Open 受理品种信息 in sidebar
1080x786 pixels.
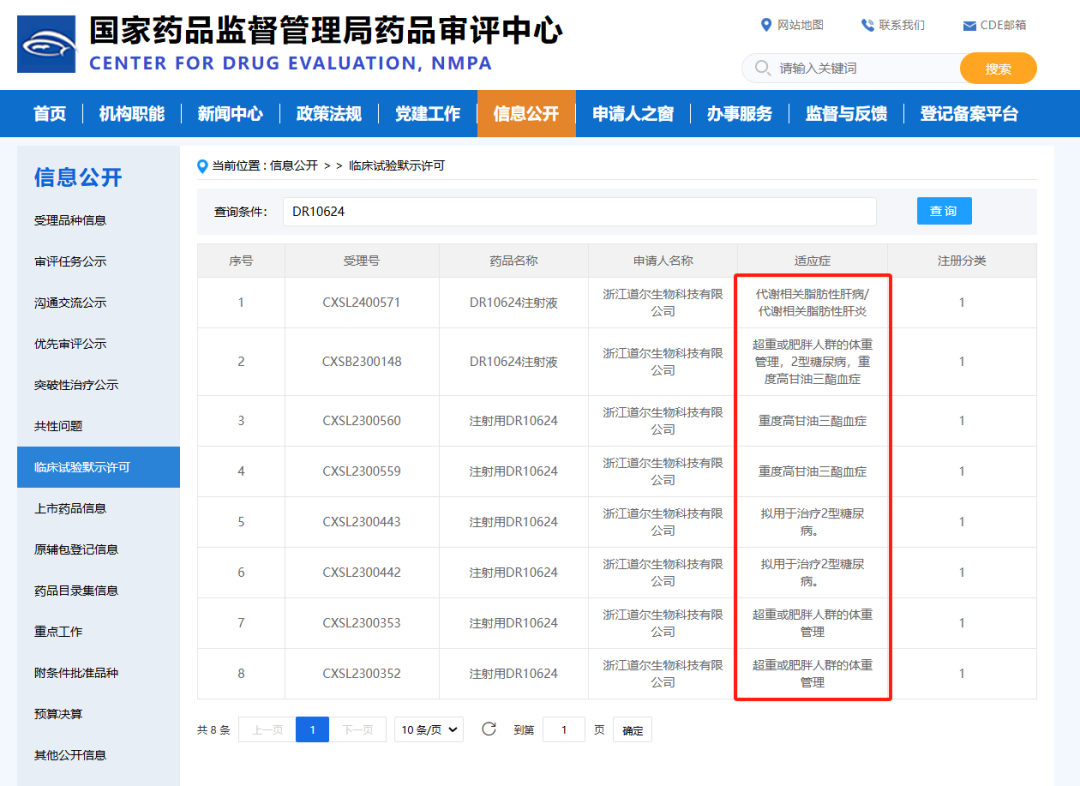point(70,220)
